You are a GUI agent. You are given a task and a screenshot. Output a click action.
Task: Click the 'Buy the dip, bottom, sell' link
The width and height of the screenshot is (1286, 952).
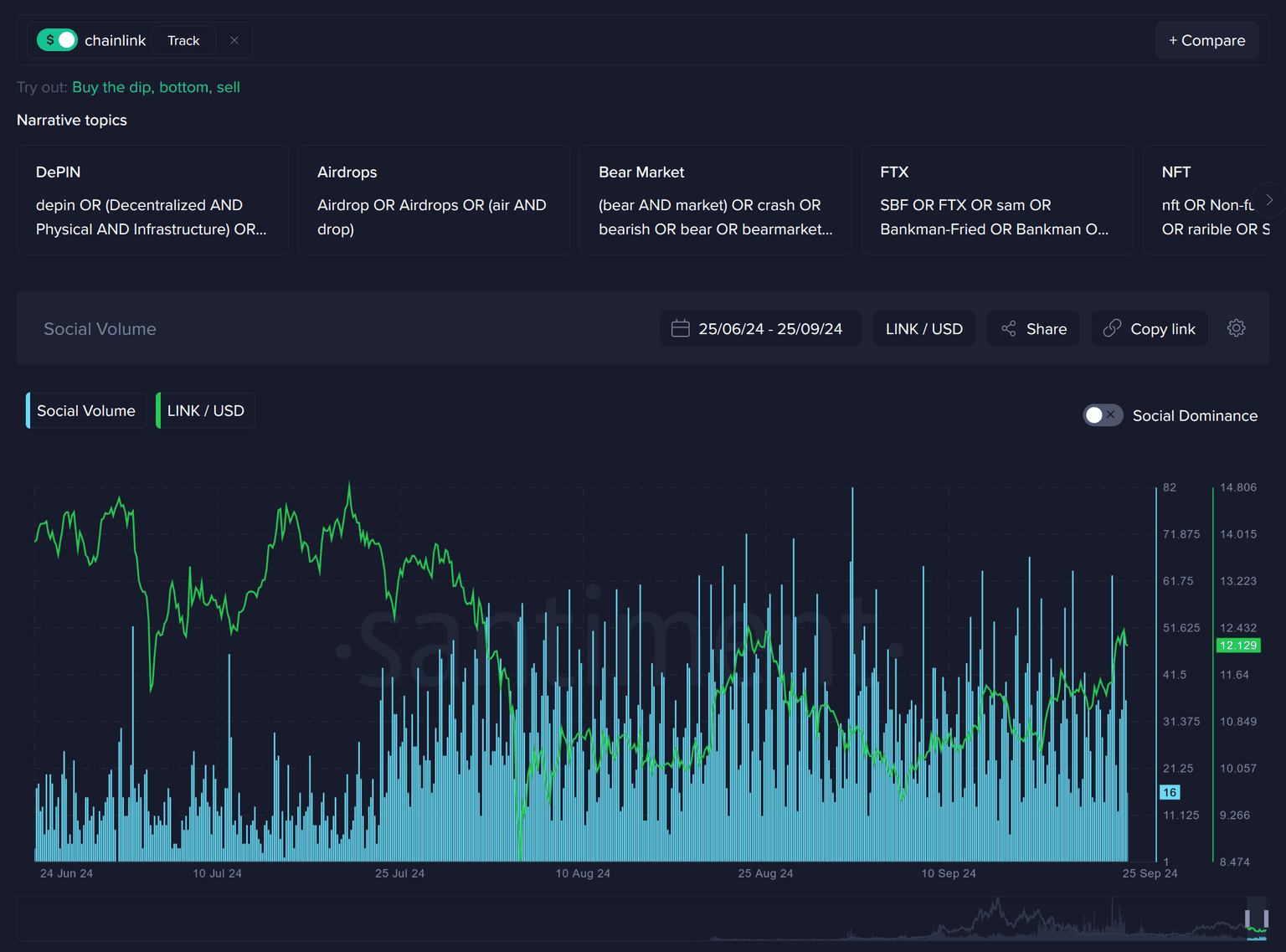coord(156,87)
